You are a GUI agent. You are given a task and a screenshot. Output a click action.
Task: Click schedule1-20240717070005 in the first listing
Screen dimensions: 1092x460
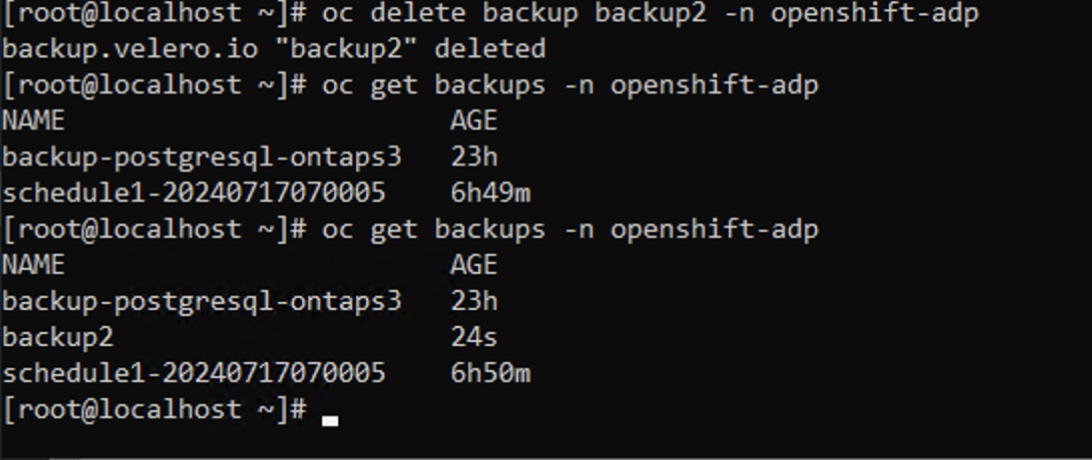point(194,193)
